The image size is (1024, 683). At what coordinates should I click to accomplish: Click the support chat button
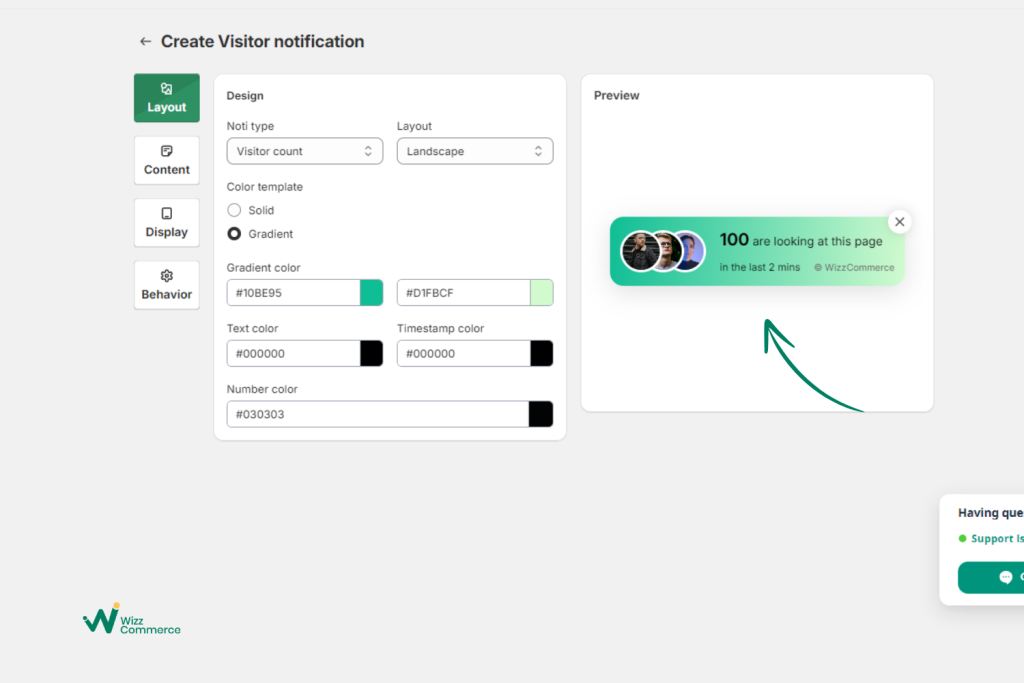click(x=991, y=577)
